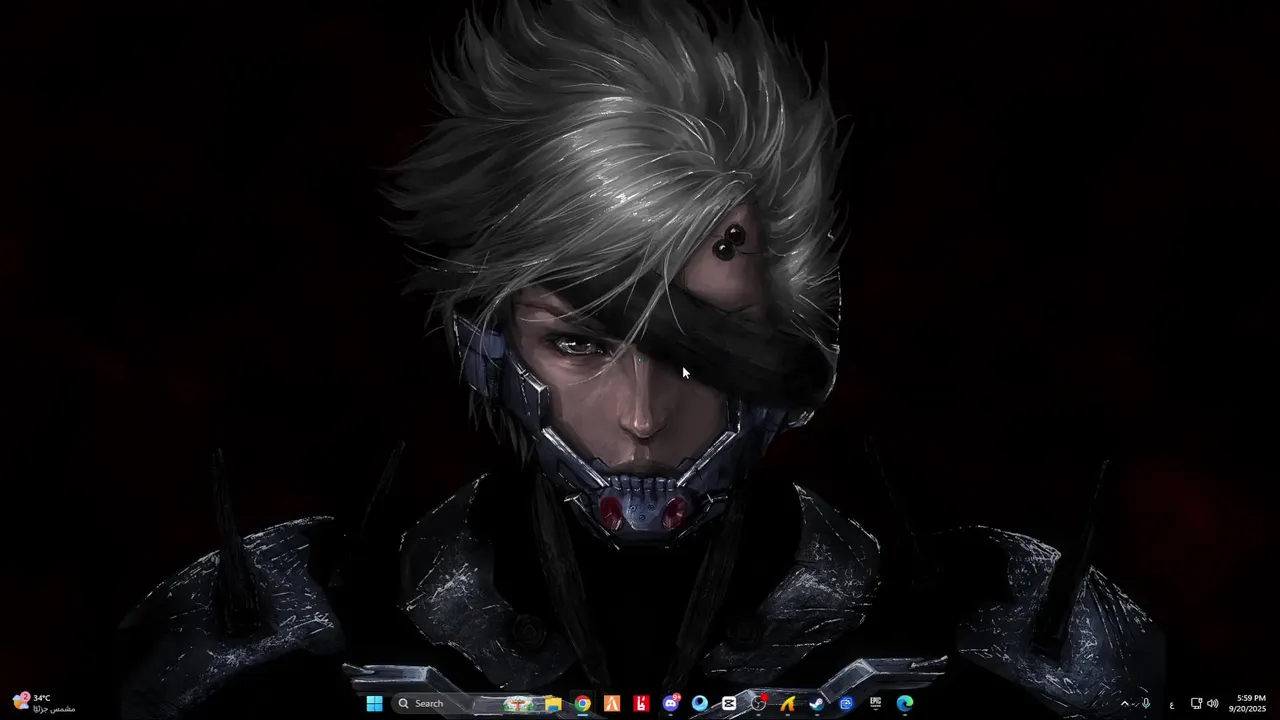Open the search highlight image in Search box
Screen dimensions: 1280x720
pyautogui.click(x=518, y=703)
